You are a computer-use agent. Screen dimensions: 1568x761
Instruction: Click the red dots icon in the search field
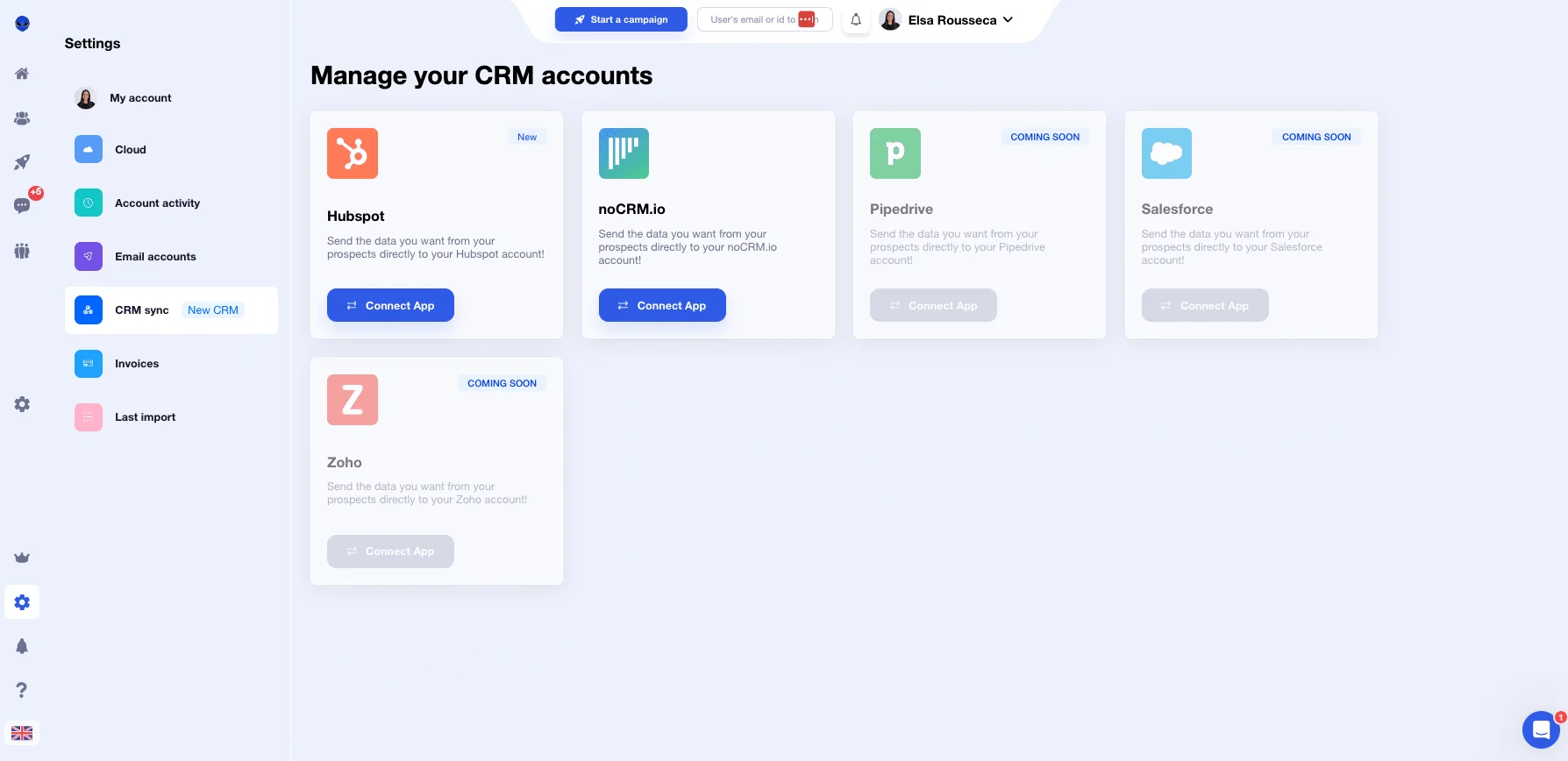coord(806,19)
